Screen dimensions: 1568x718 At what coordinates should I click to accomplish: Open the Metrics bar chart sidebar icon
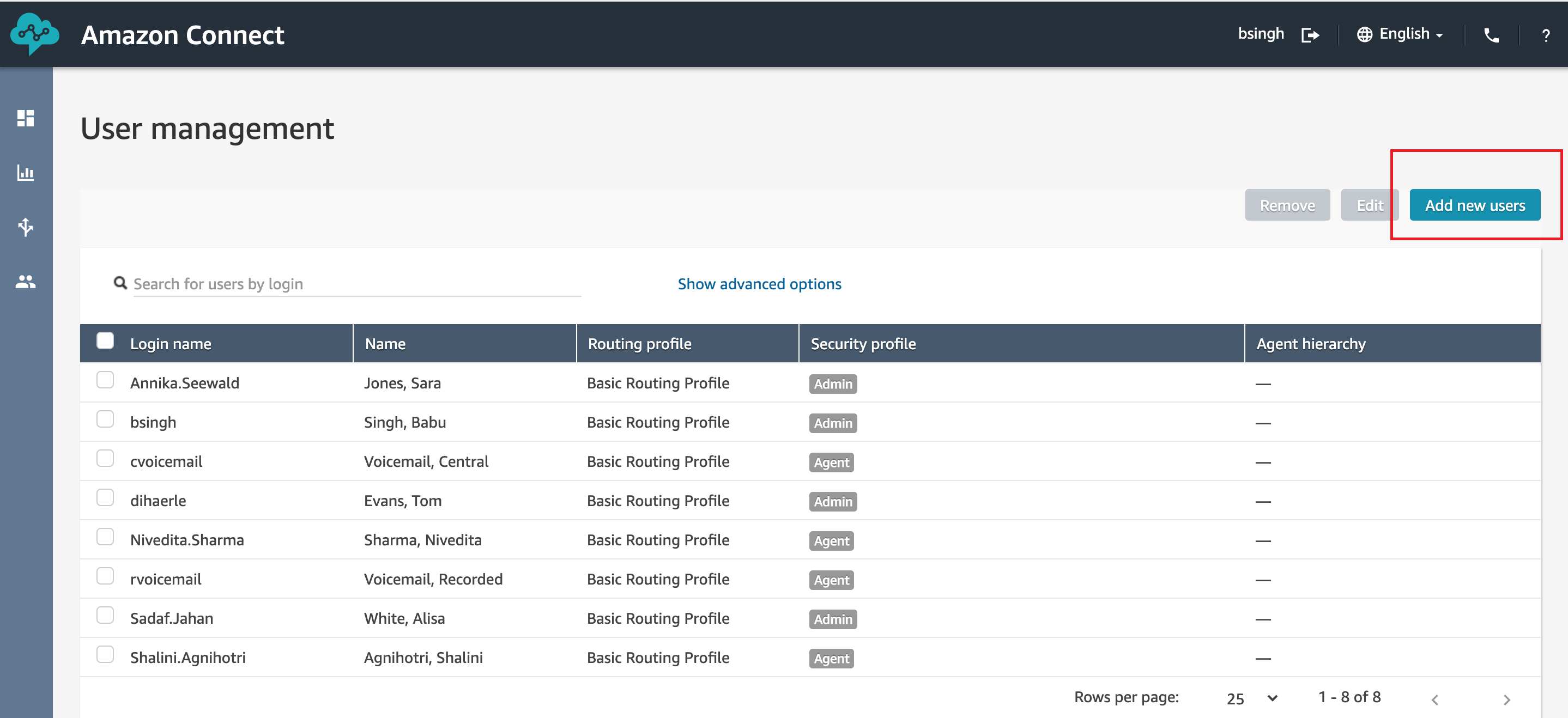26,173
